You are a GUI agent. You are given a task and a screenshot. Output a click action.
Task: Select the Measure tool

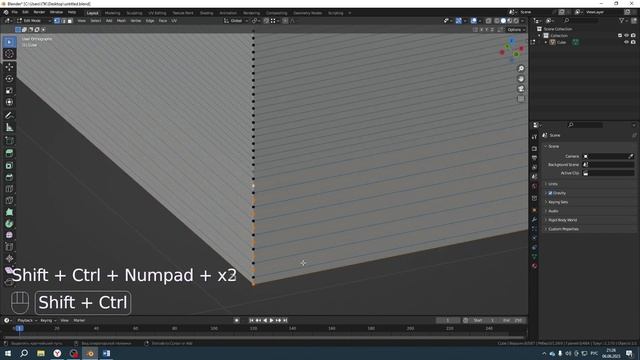point(9,128)
